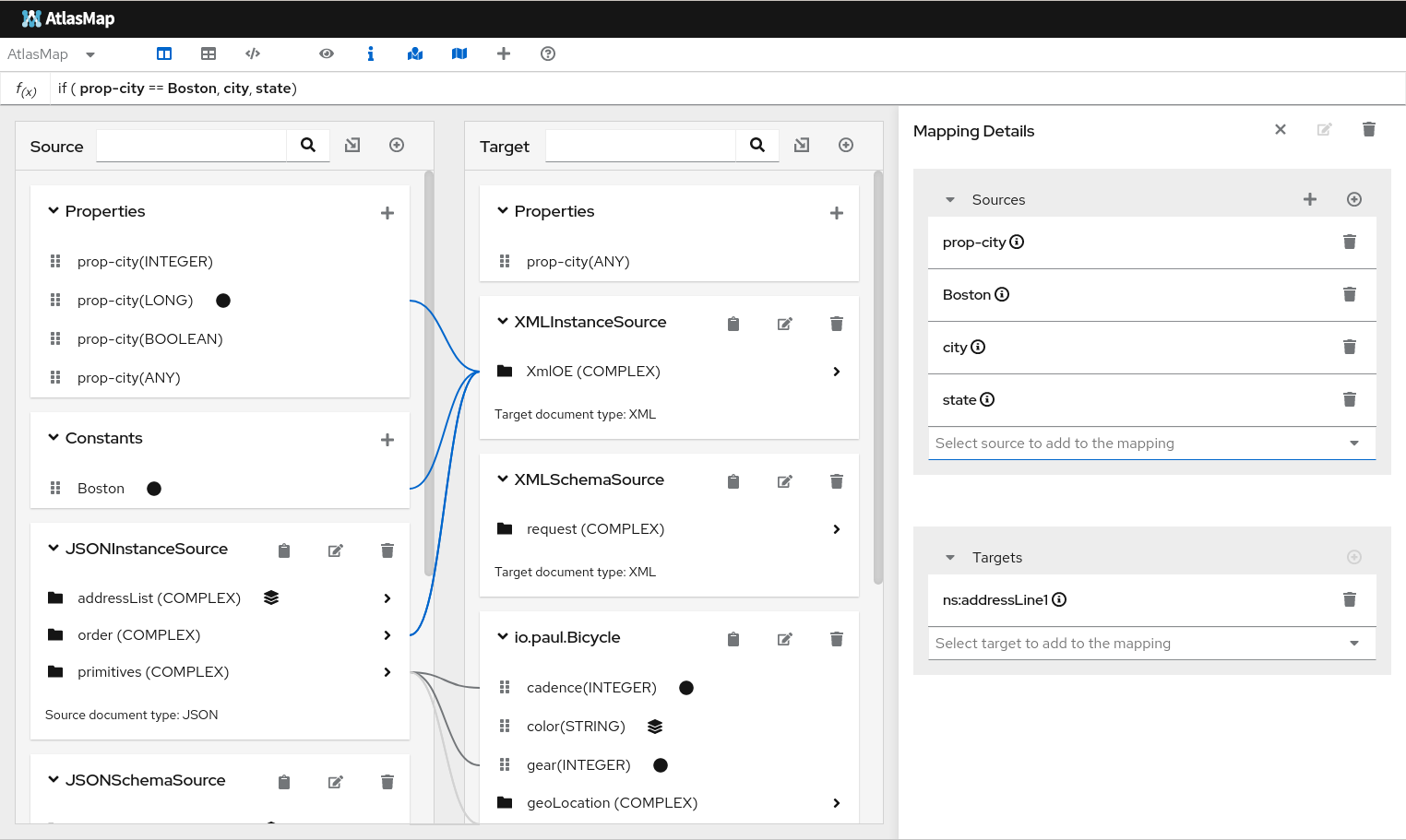Import a target document icon
The image size is (1406, 840).
point(802,145)
